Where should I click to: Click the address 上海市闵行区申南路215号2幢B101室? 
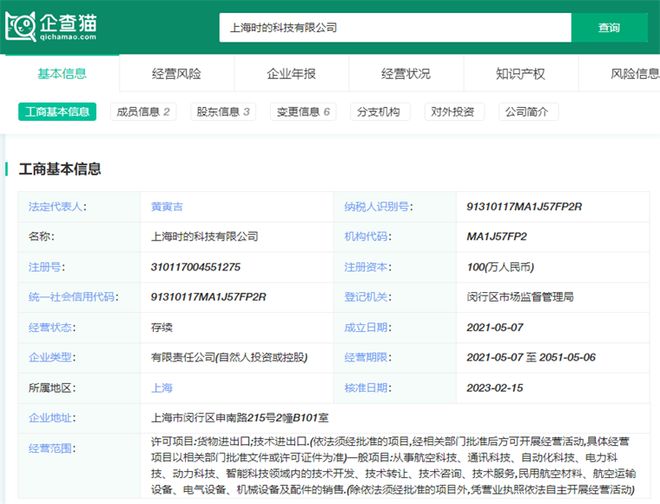[x=240, y=418]
